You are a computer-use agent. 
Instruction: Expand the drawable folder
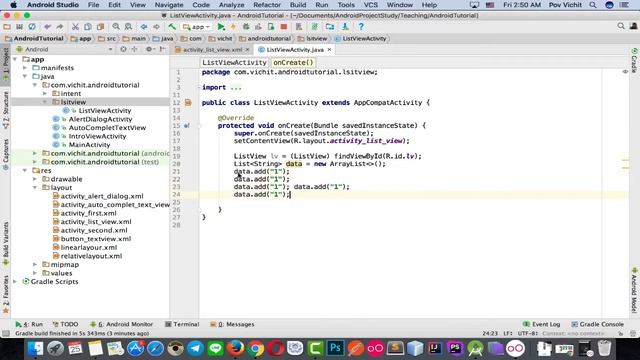point(35,179)
